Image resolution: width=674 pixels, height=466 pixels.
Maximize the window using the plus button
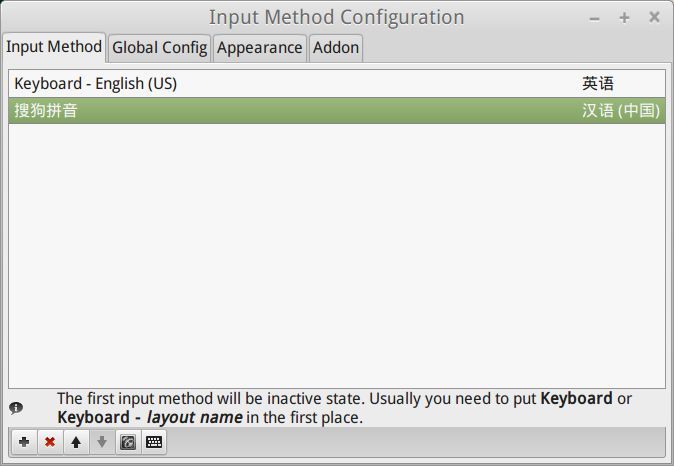pyautogui.click(x=625, y=17)
